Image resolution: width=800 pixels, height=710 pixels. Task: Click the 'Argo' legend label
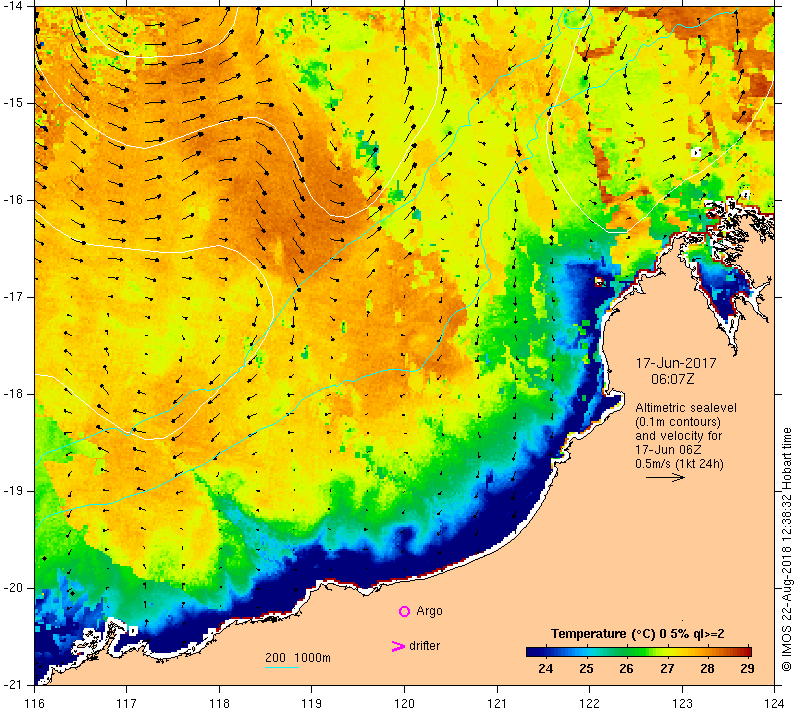tap(429, 611)
